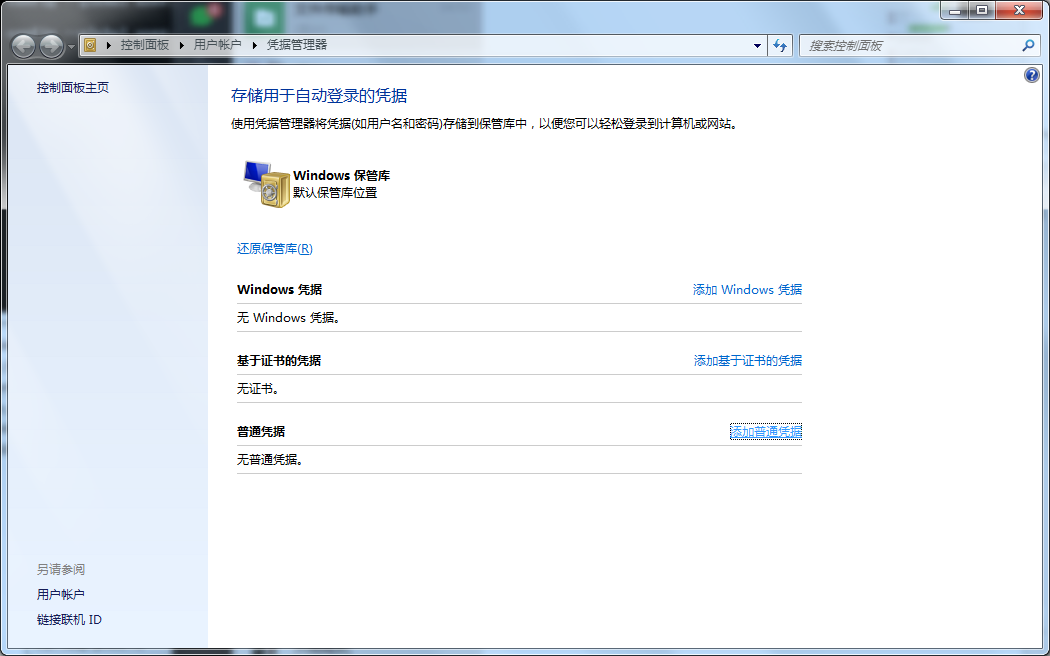Click the Windows 凭据 section heading
Viewport: 1050px width, 656px height.
(x=279, y=290)
